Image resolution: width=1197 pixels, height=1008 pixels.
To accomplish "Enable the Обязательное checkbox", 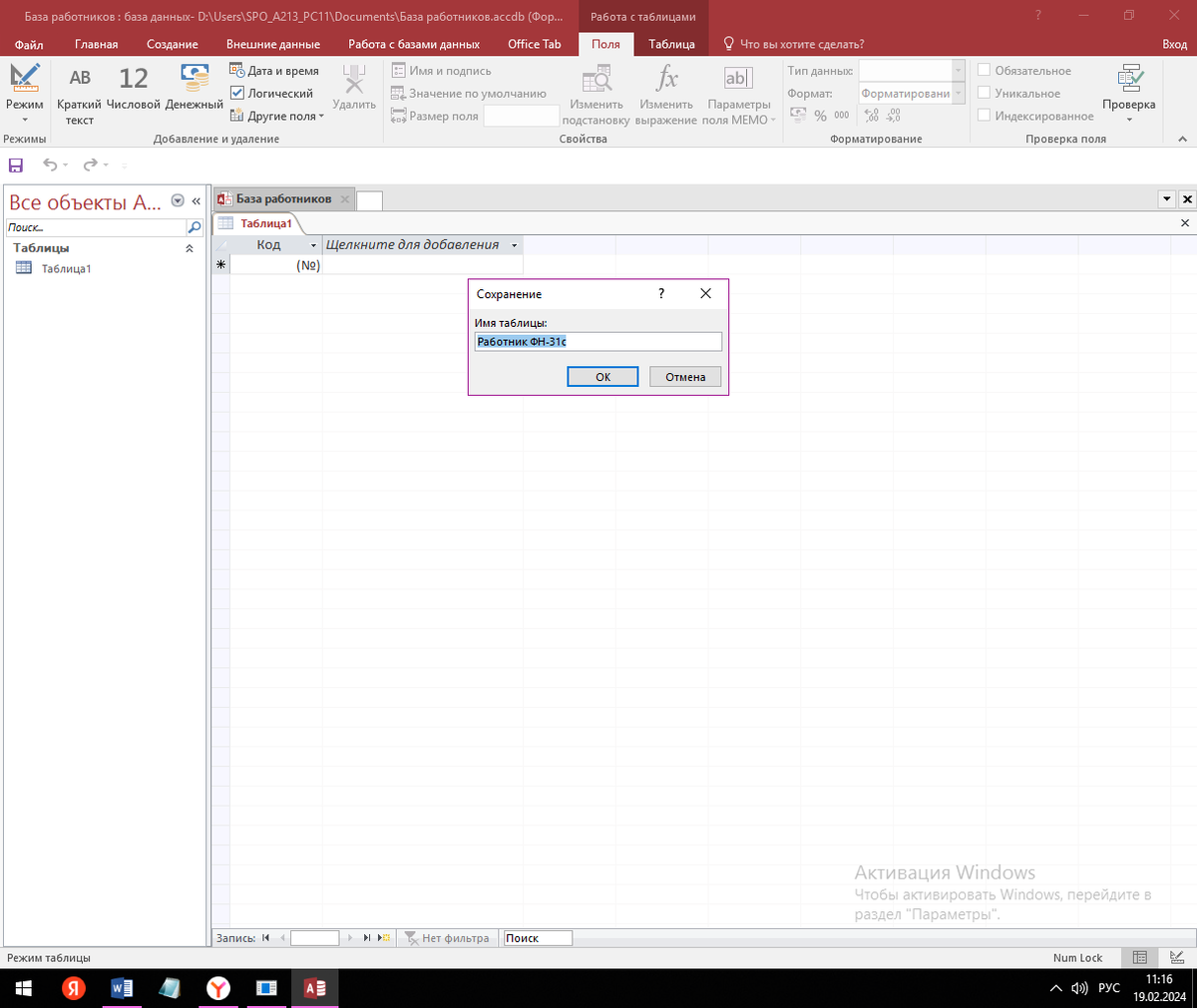I will click(x=985, y=70).
